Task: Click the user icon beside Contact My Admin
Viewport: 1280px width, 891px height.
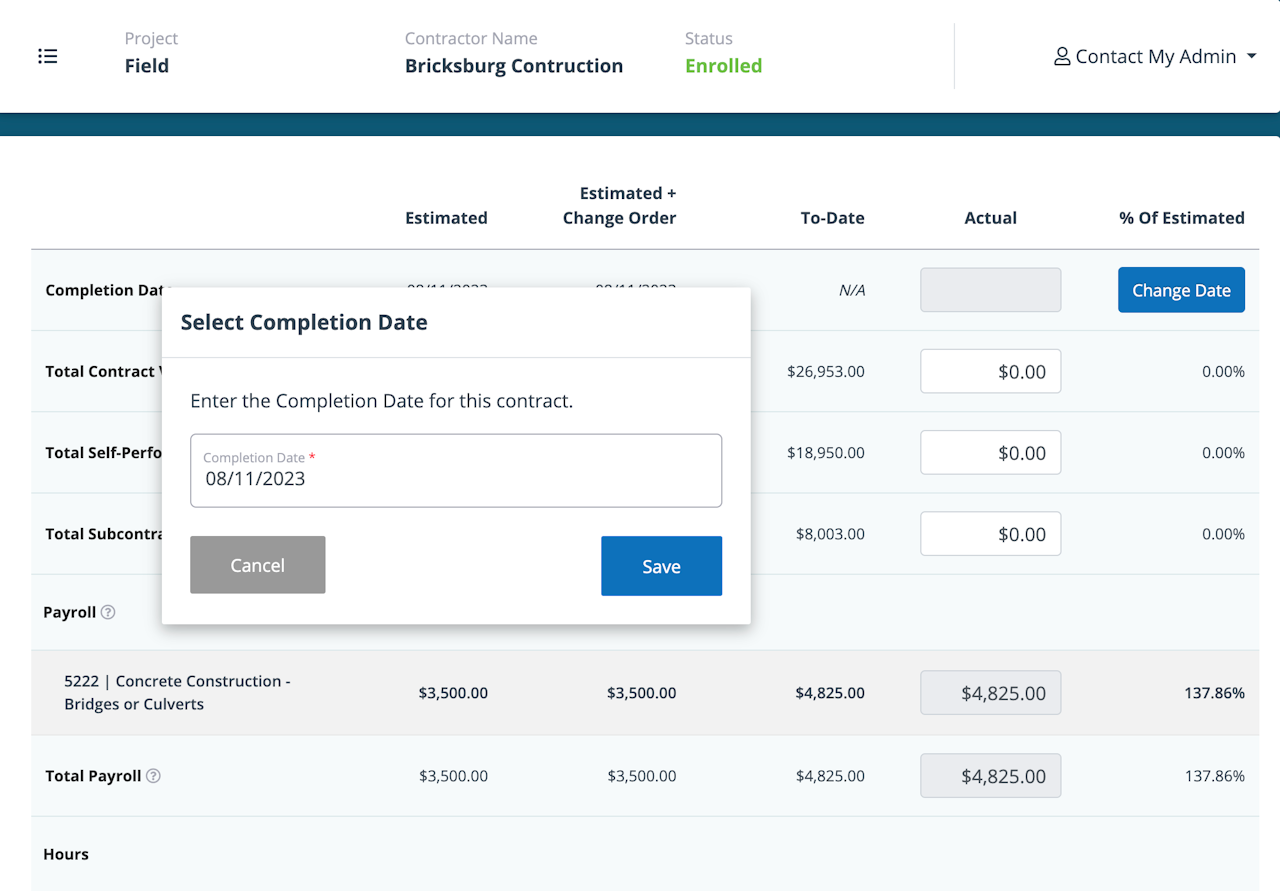Action: click(1062, 57)
